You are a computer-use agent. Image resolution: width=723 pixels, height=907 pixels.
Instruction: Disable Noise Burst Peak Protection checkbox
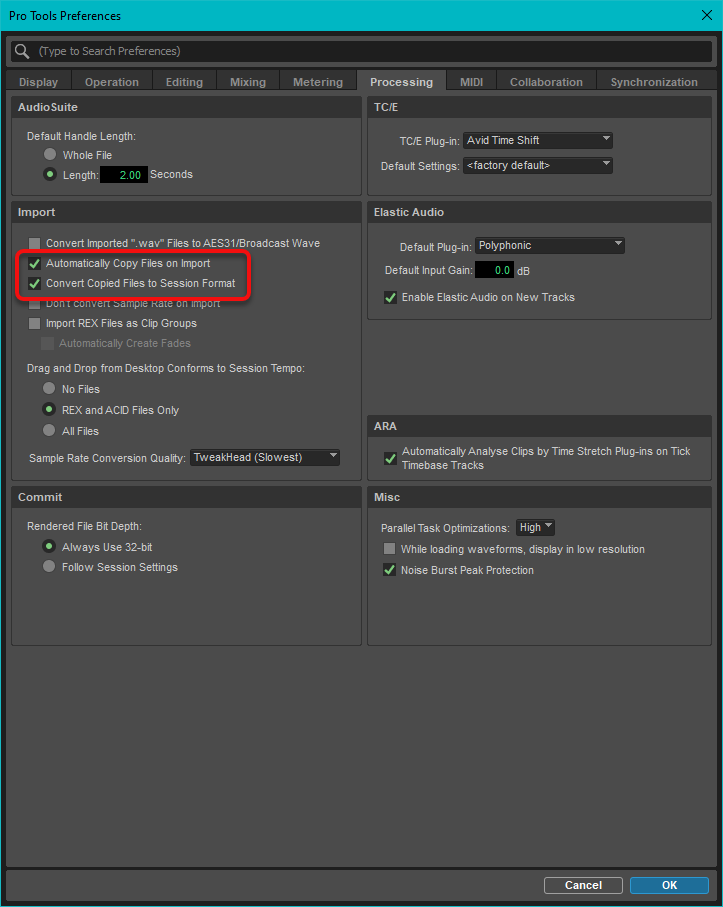(390, 571)
